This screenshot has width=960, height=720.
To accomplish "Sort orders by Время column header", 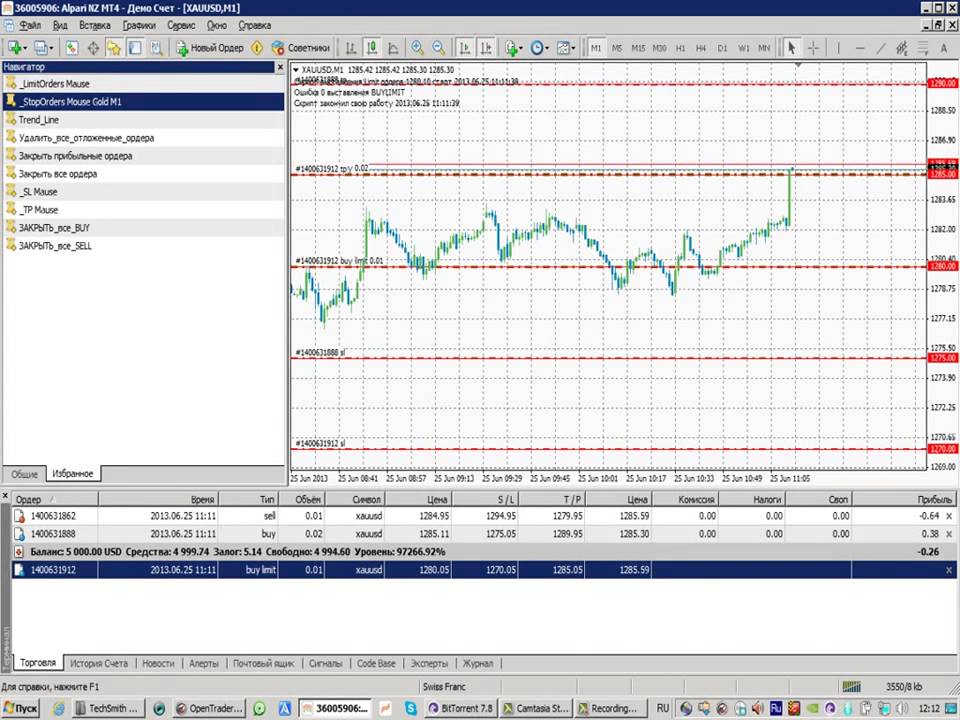I will pos(159,499).
